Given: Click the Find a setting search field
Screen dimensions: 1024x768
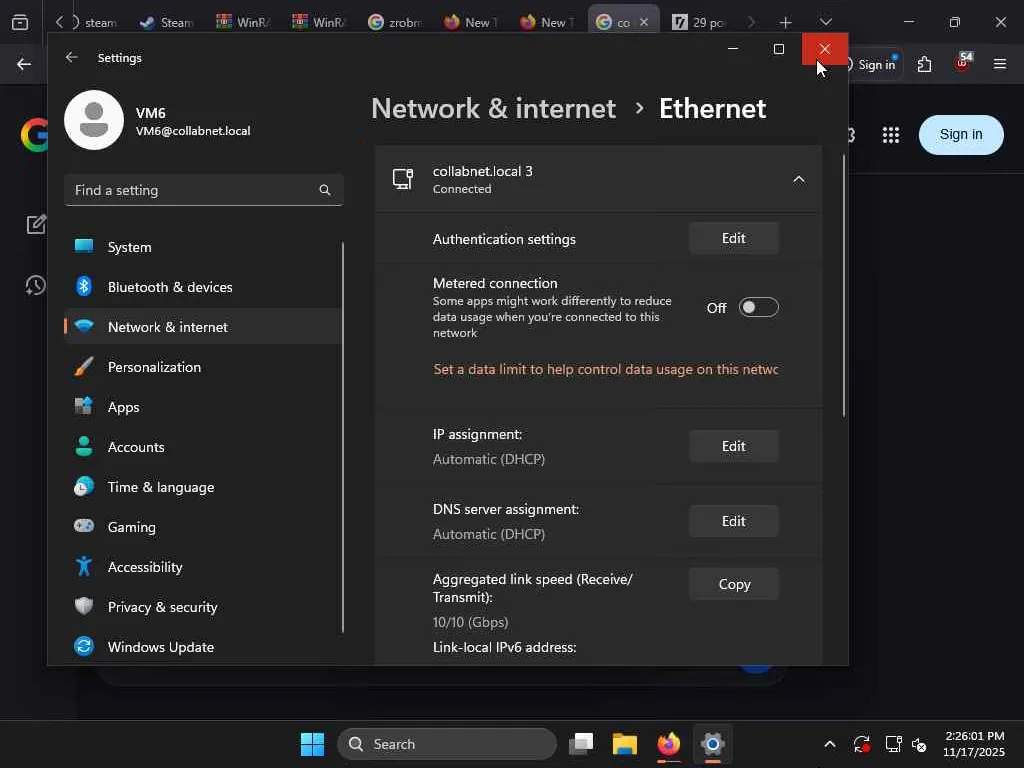Looking at the screenshot, I should click(x=190, y=190).
